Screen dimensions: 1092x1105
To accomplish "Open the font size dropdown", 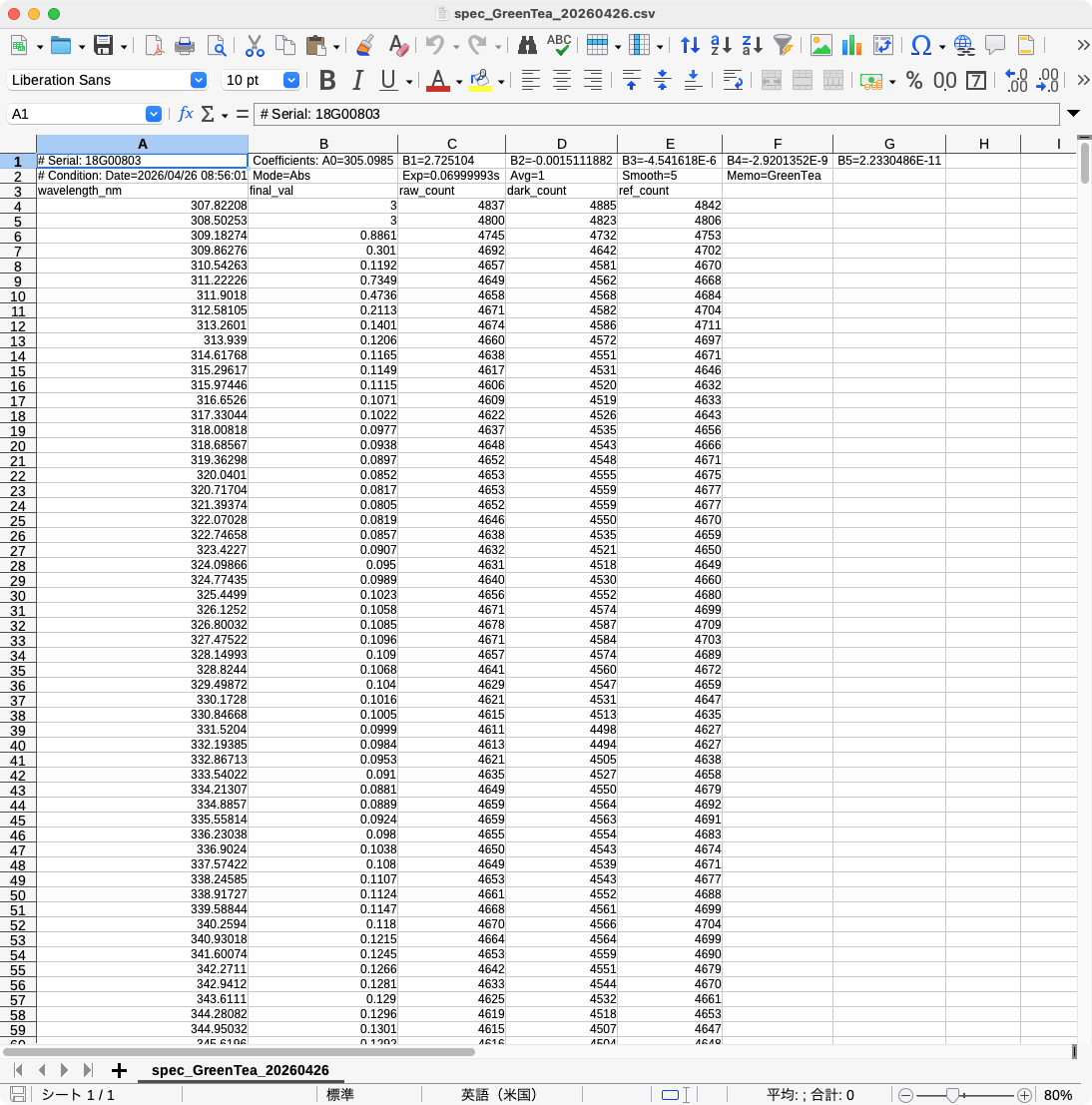I will (x=291, y=80).
